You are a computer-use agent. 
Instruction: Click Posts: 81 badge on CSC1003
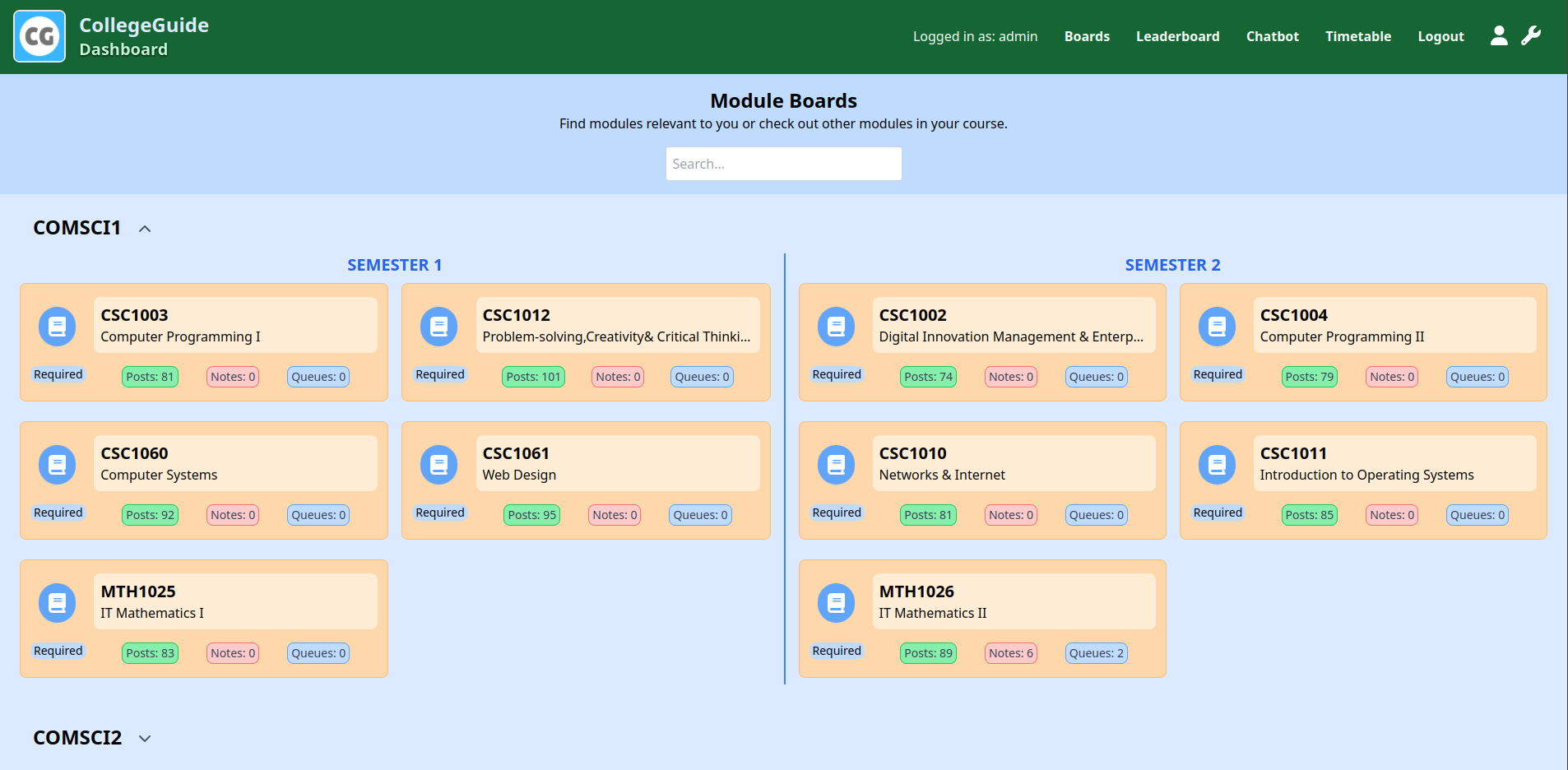click(150, 377)
